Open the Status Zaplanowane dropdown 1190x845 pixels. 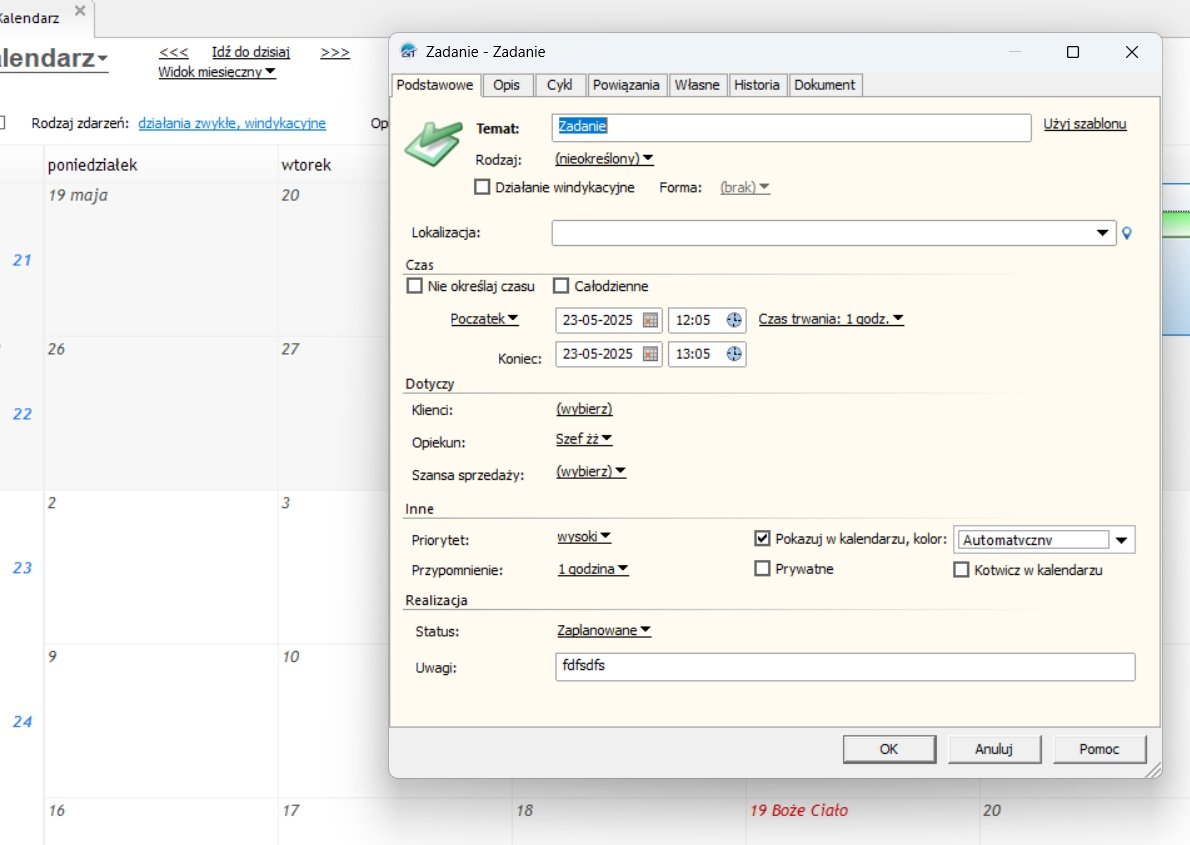[603, 631]
